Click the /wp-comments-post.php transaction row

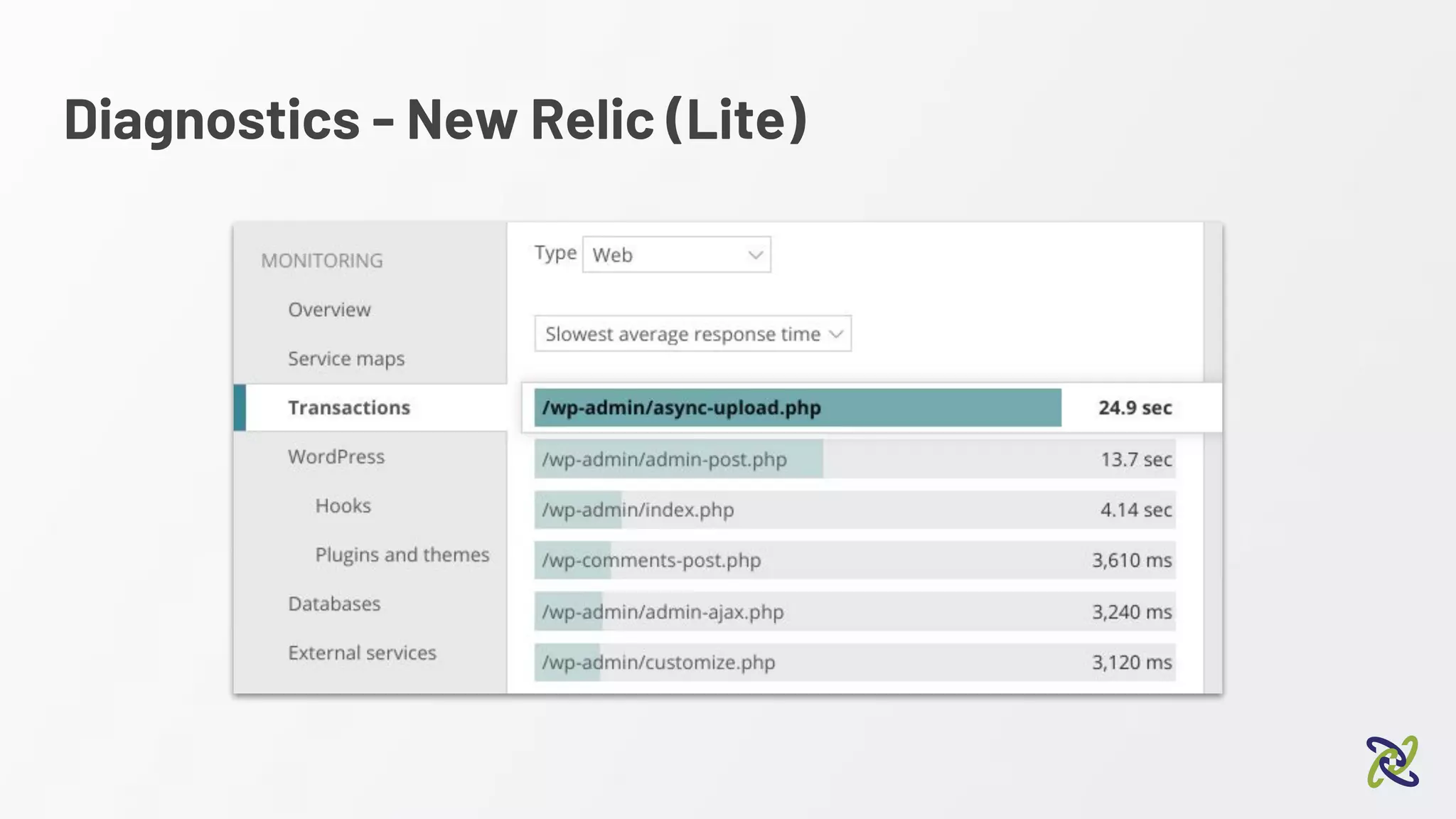coord(855,560)
